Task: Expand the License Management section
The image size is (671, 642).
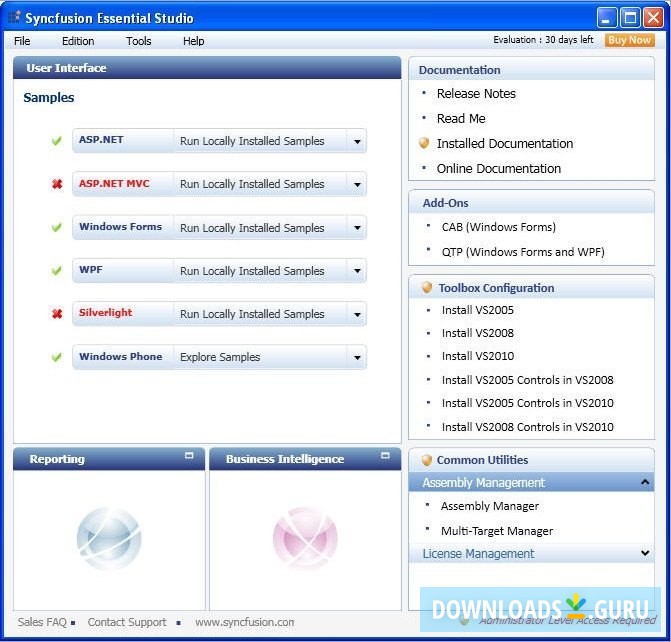Action: pos(645,553)
